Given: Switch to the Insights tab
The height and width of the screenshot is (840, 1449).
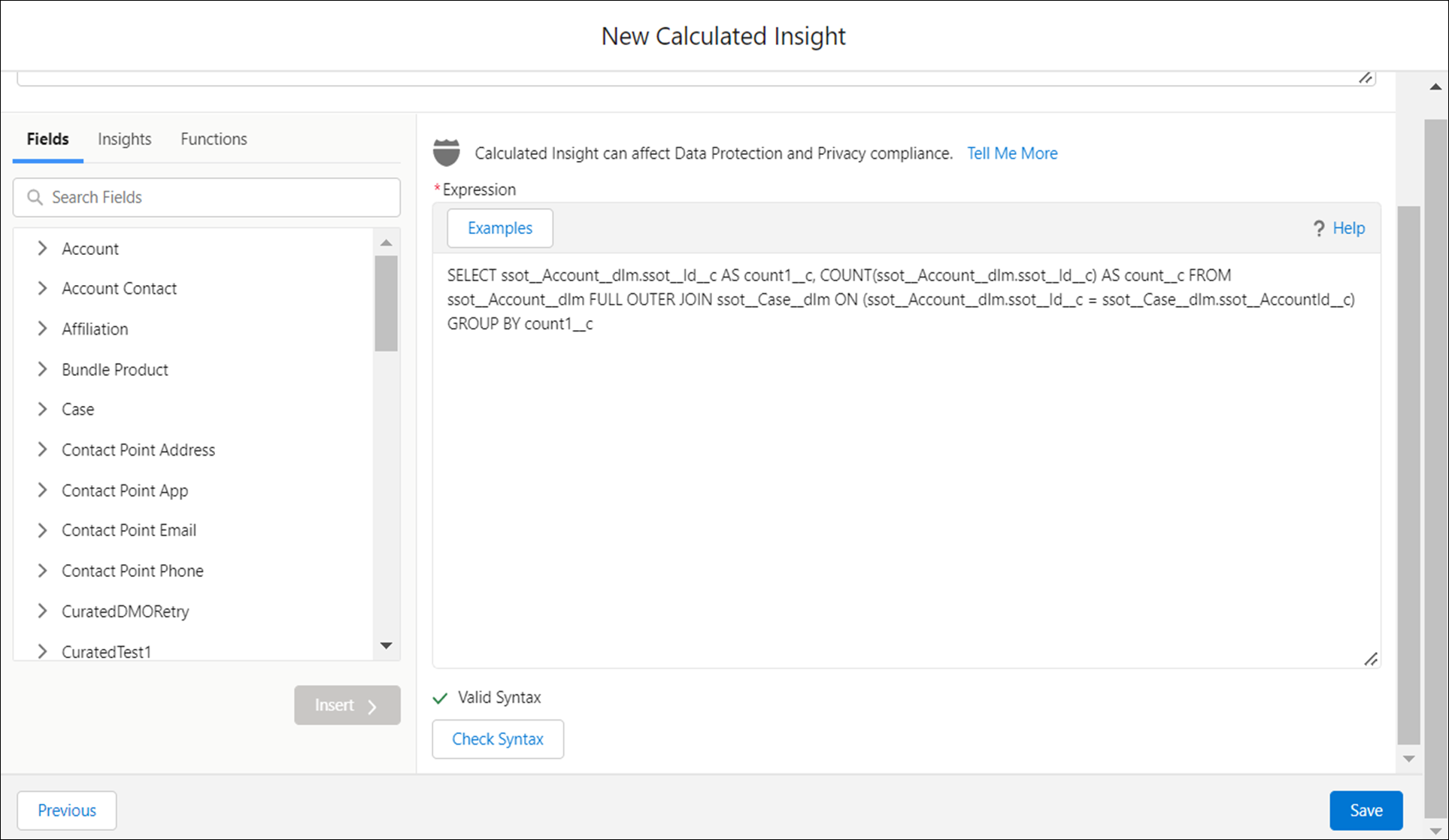Looking at the screenshot, I should click(124, 138).
